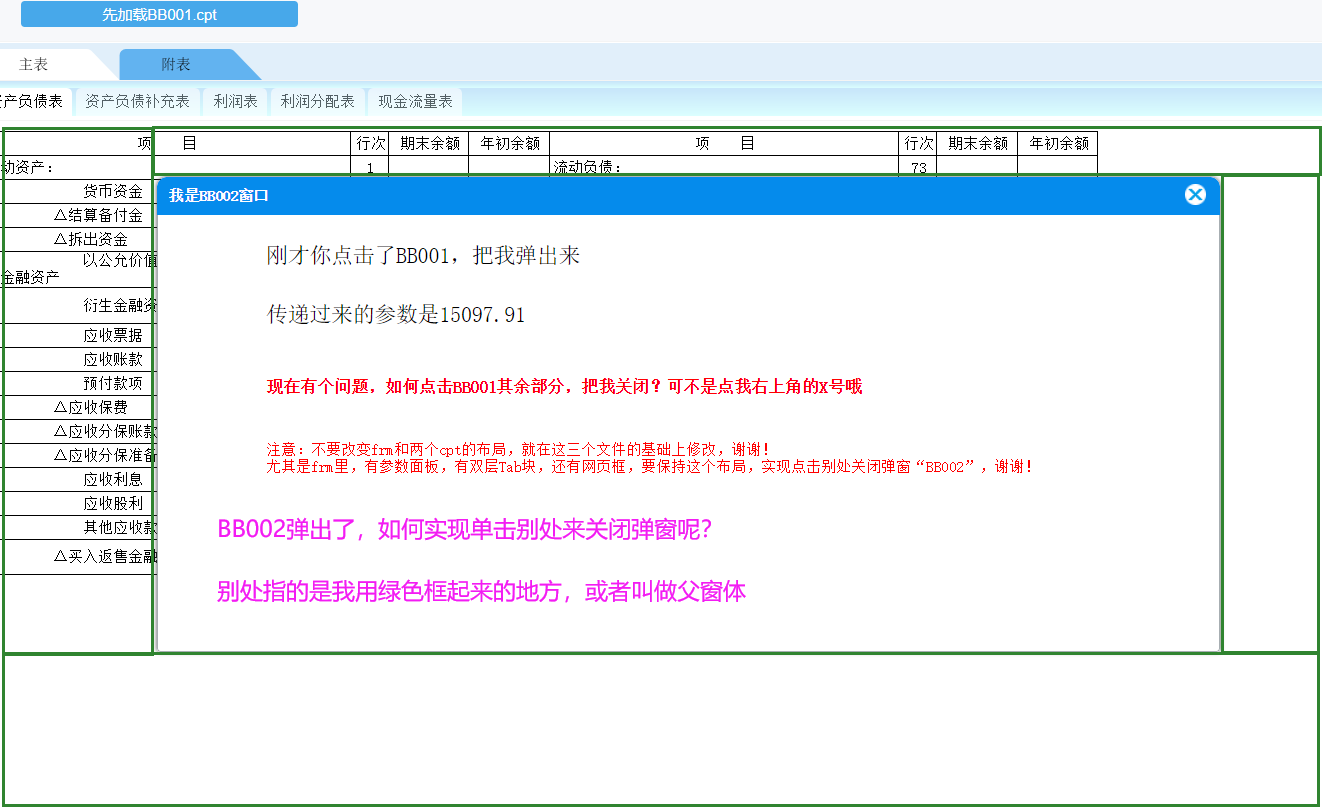Click the 应收账款 cell
The image size is (1322, 810).
coord(112,359)
